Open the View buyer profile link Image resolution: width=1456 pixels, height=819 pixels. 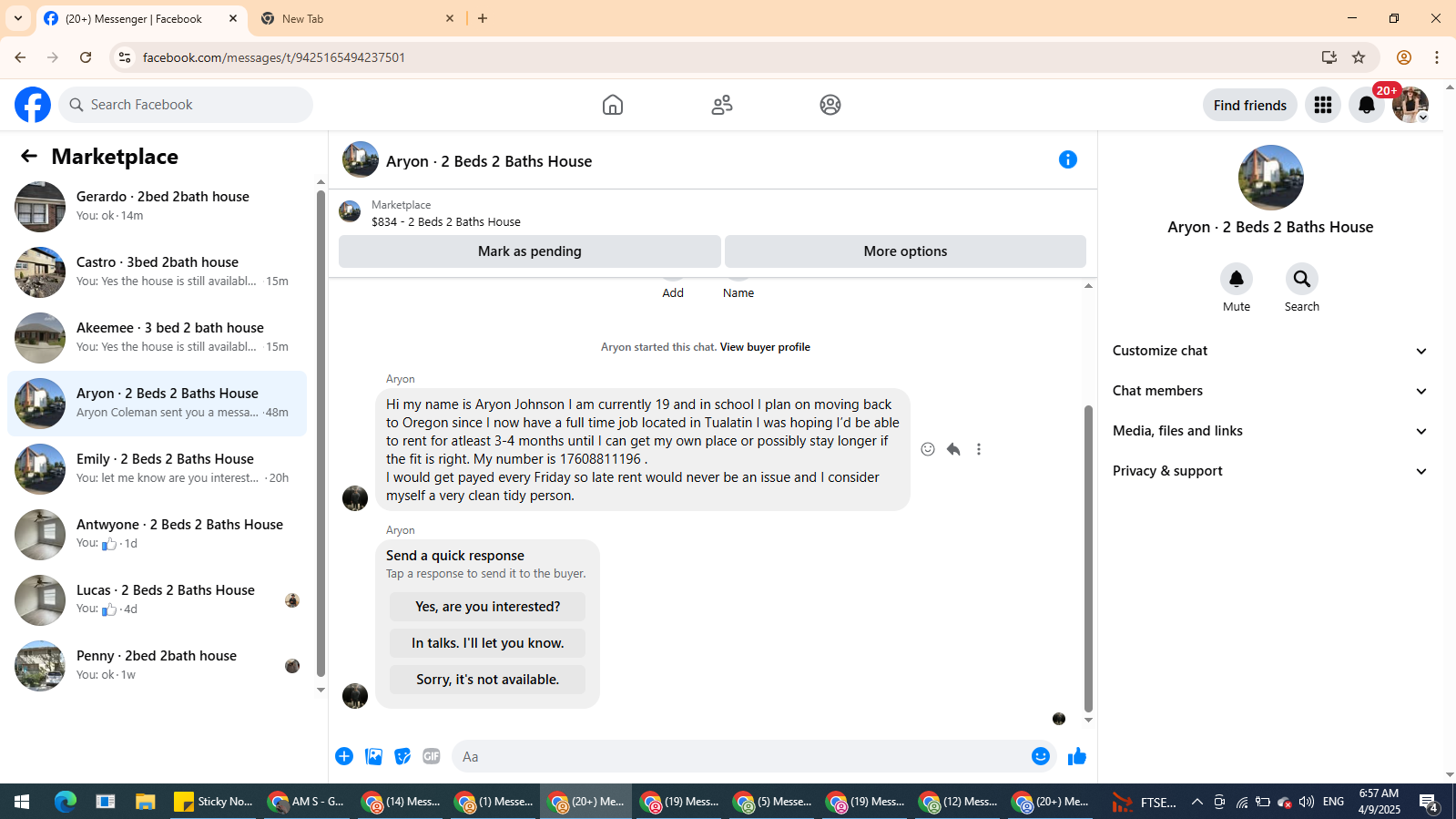pos(765,347)
